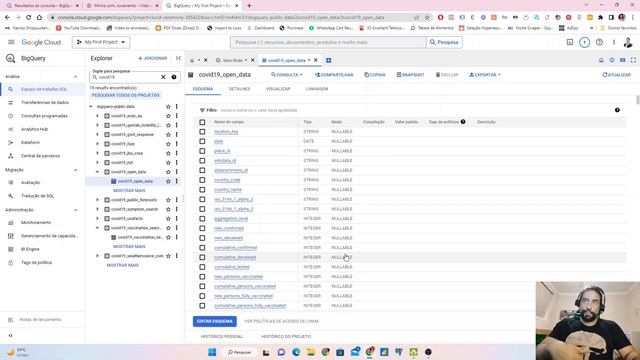Close the Sem título tab
Image resolution: width=640 pixels, height=360 pixels.
253,60
